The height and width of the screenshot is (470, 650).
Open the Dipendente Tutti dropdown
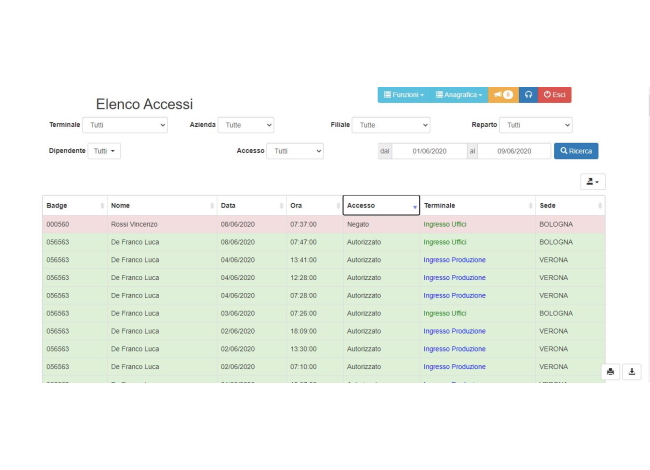click(x=104, y=151)
